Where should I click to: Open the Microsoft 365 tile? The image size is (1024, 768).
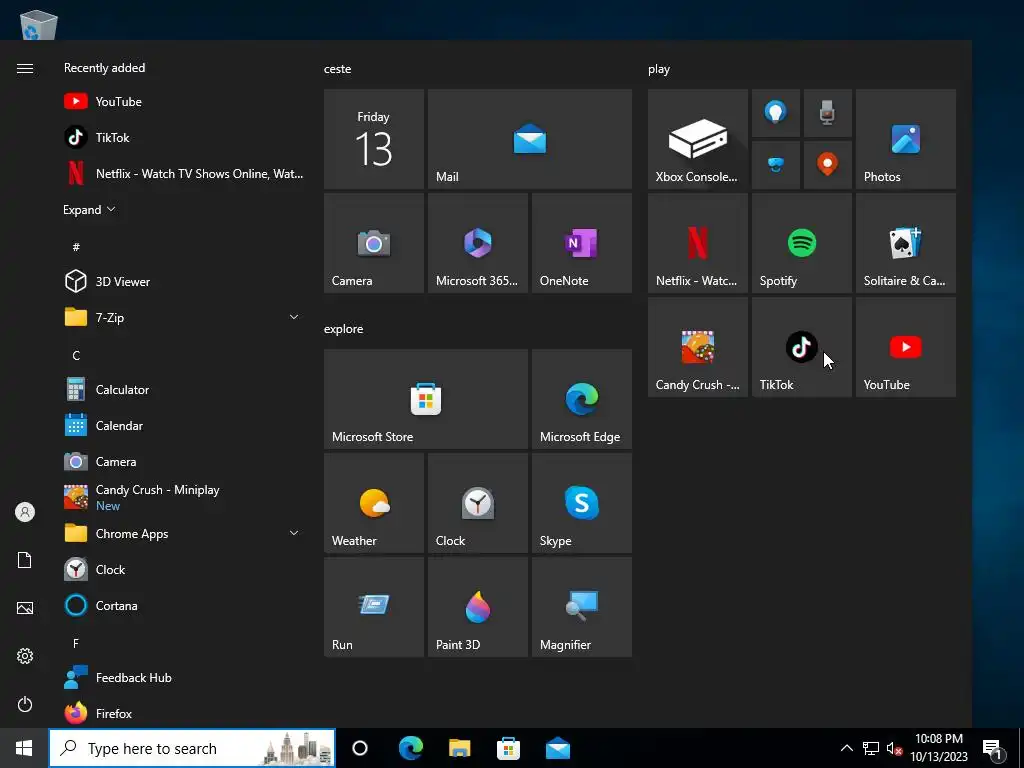(477, 243)
